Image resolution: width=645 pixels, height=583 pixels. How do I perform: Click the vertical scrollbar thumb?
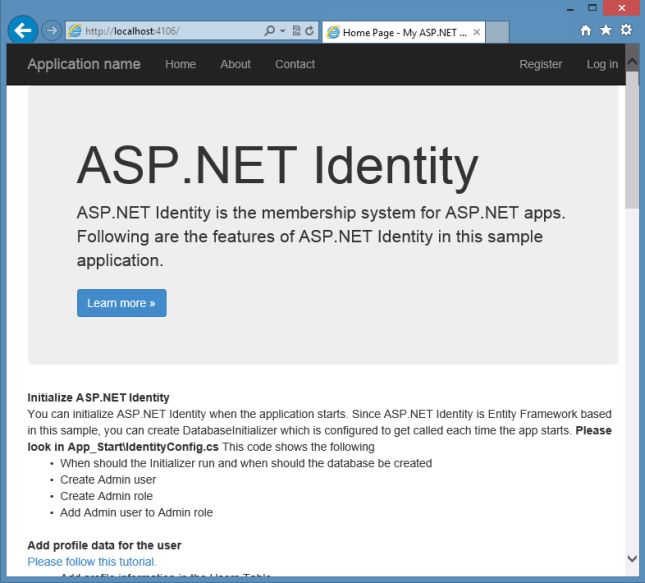pos(632,140)
